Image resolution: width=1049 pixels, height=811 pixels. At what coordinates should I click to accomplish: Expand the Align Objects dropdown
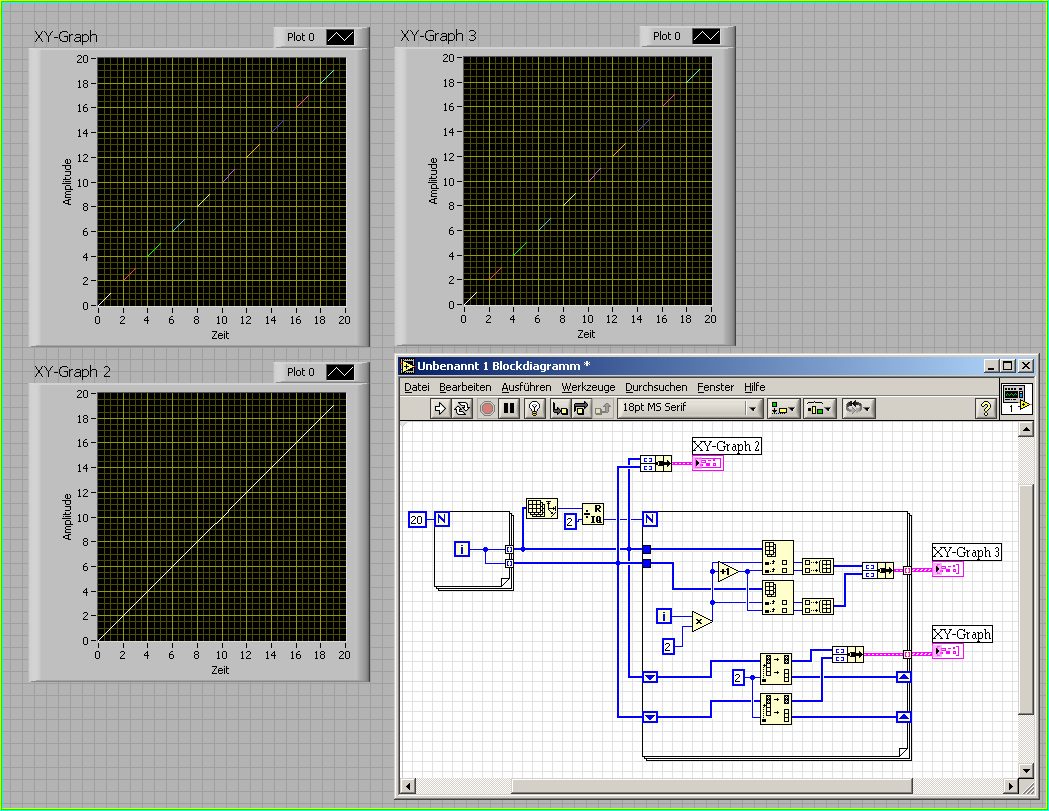pos(781,408)
